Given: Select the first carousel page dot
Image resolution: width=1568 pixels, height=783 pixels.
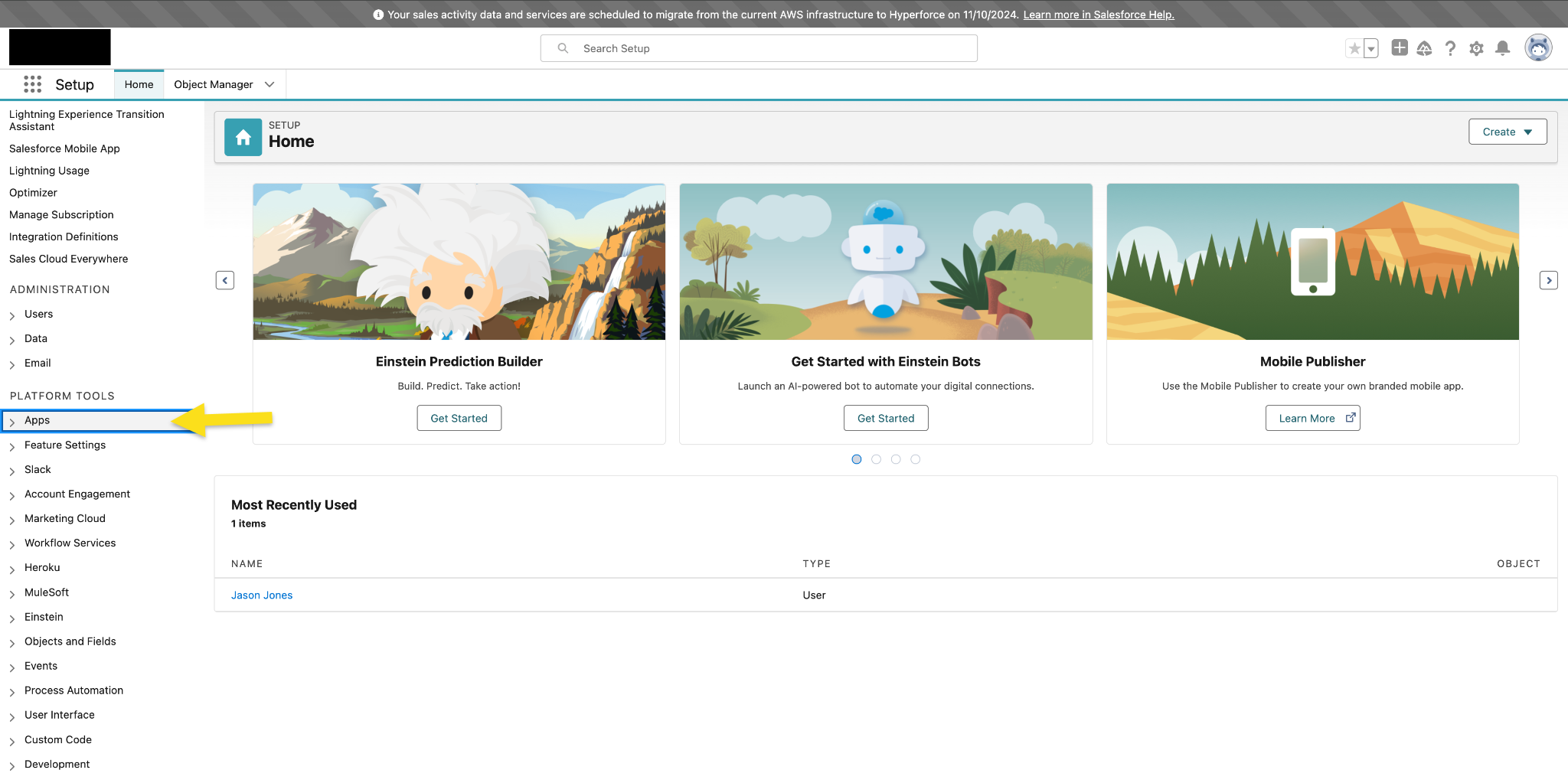Looking at the screenshot, I should [x=857, y=459].
